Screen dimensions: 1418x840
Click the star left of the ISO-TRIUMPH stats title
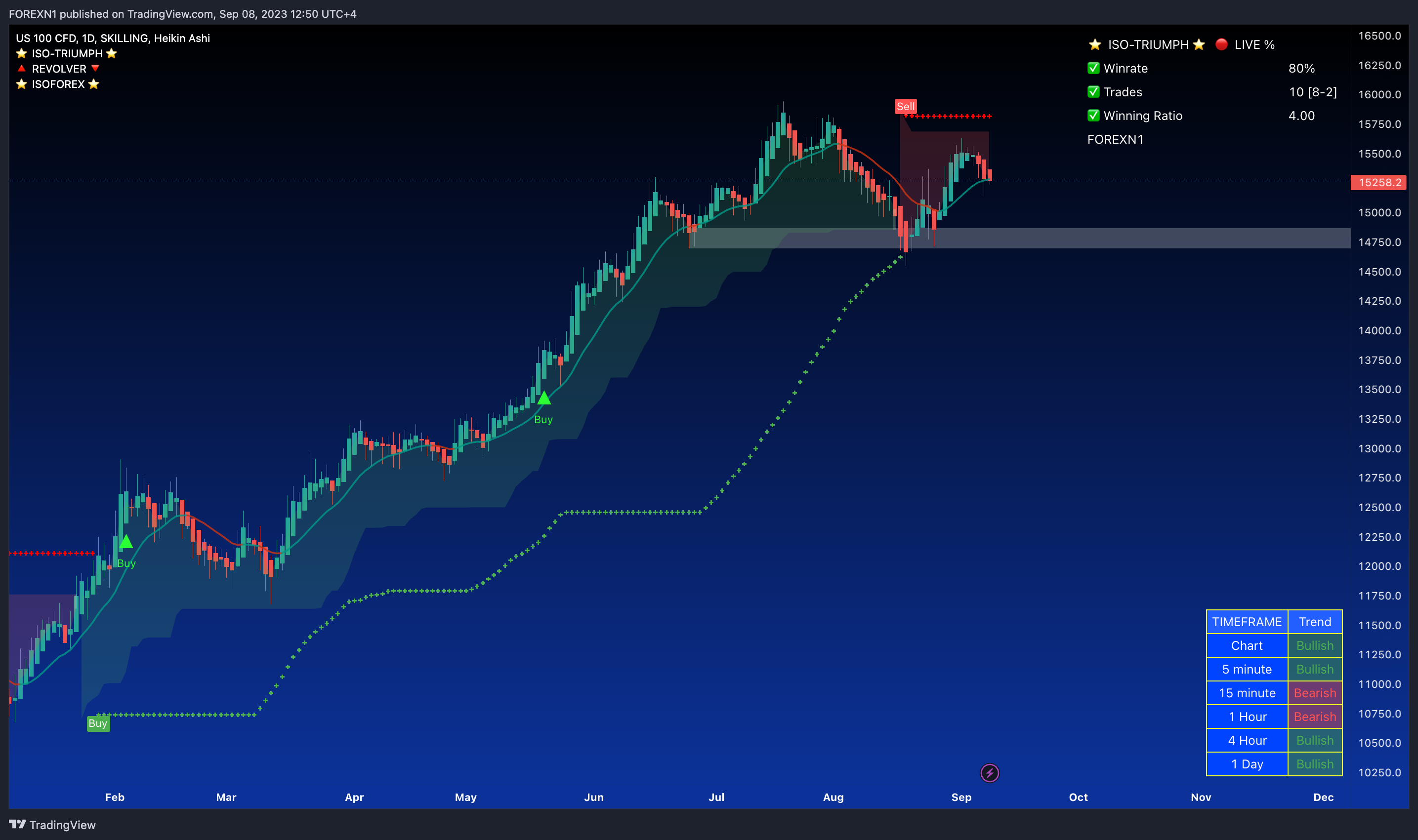tap(1095, 44)
